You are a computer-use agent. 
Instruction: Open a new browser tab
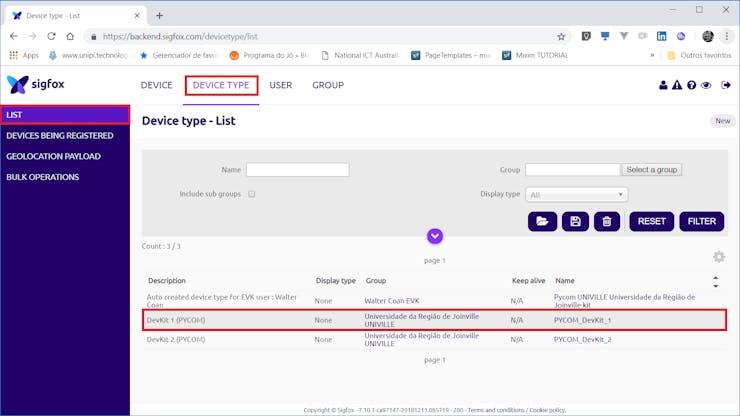point(160,16)
